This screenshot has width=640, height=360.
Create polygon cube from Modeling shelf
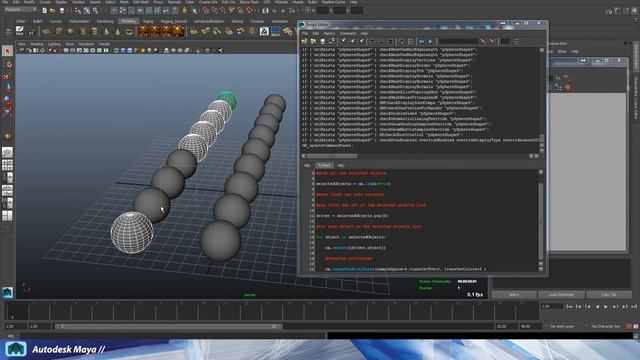pyautogui.click(x=59, y=31)
